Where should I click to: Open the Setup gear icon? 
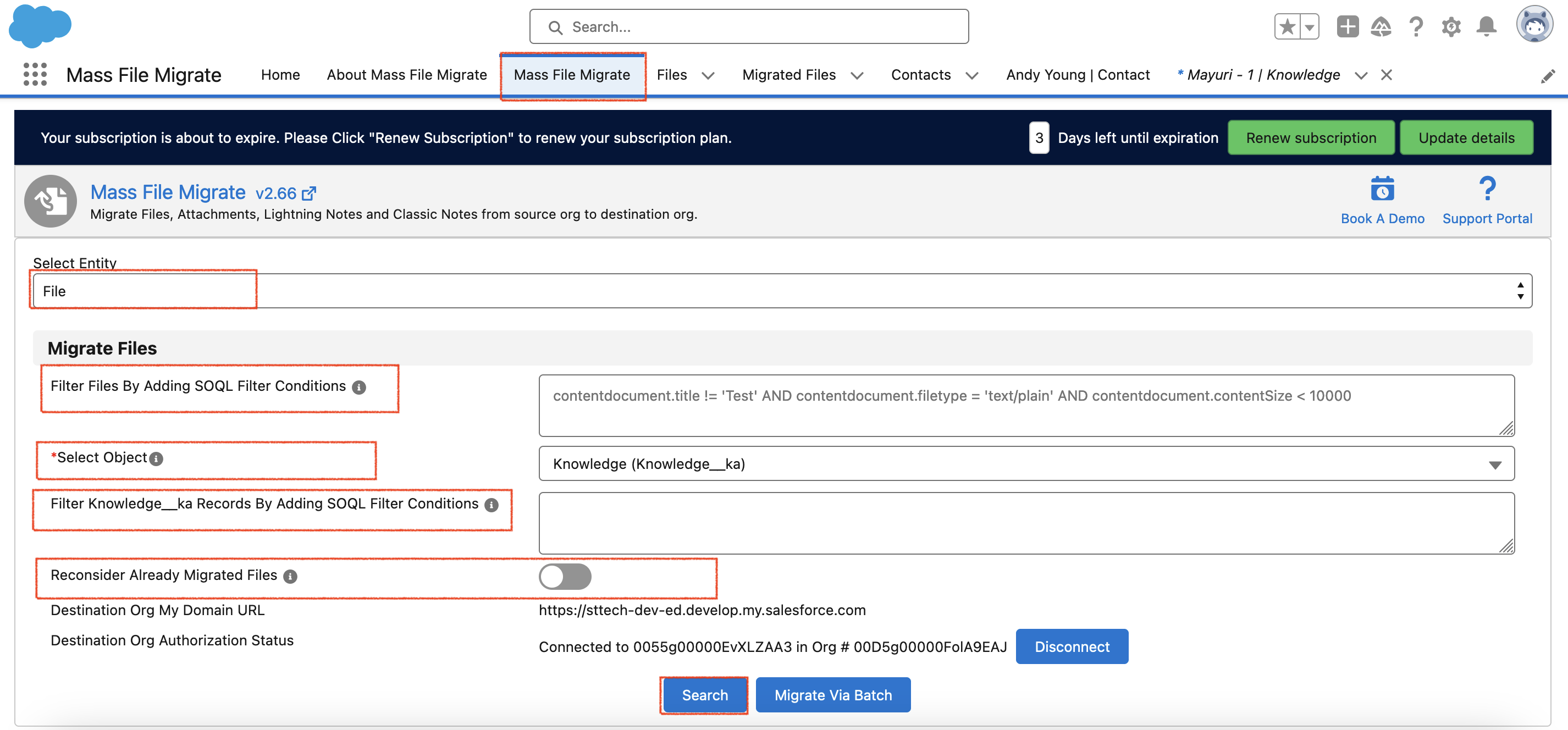tap(1451, 27)
